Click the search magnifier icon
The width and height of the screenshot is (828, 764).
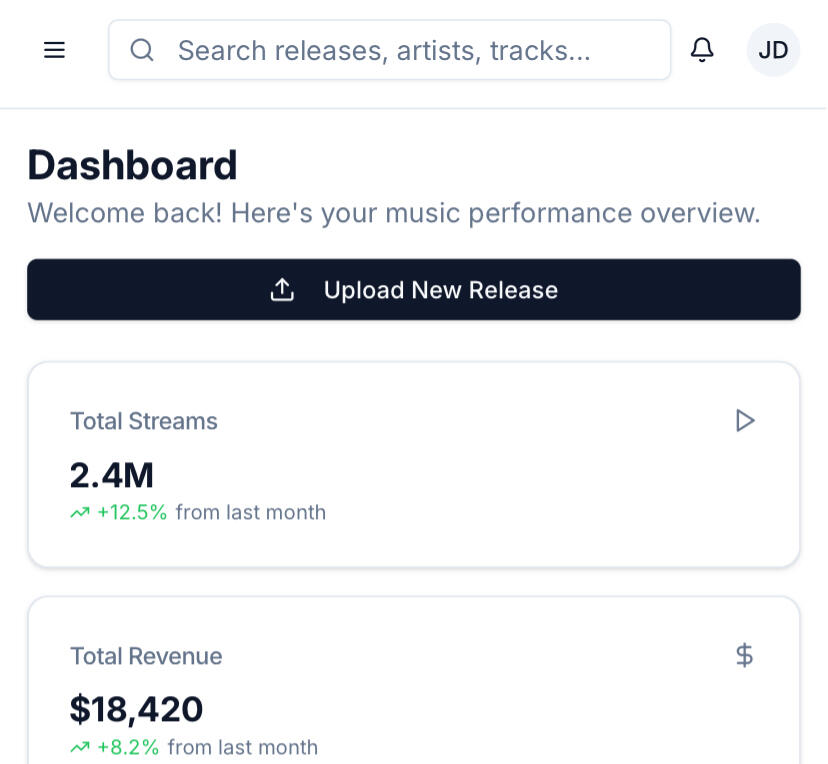(x=142, y=50)
